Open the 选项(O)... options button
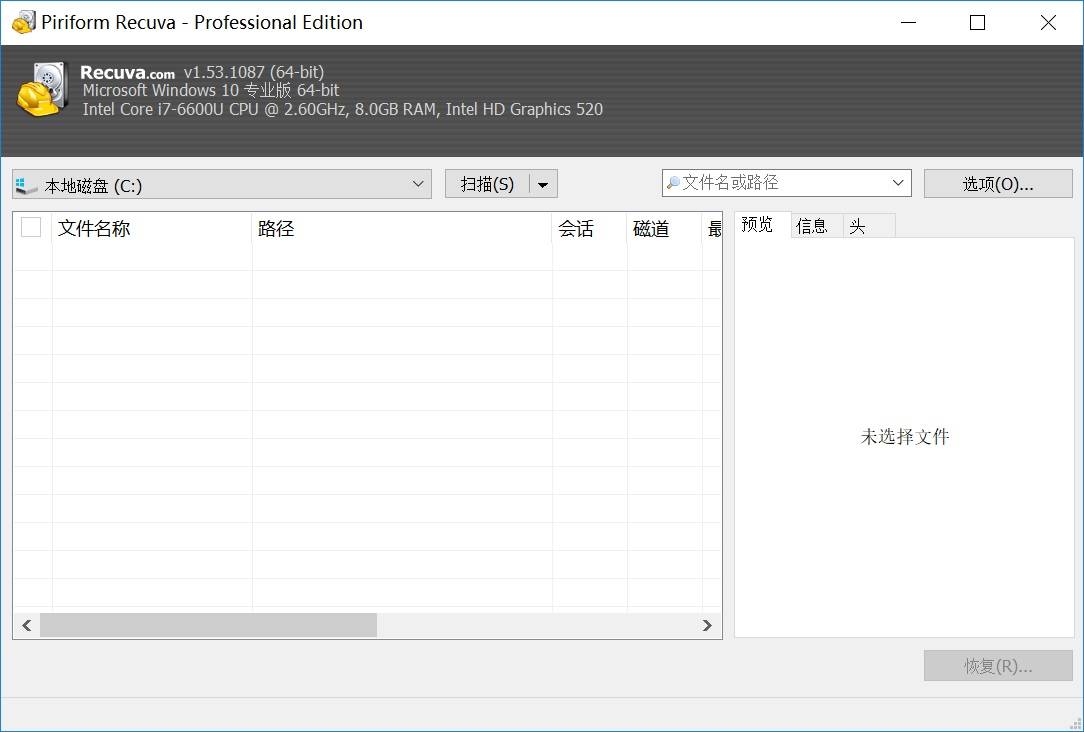The height and width of the screenshot is (732, 1084). coord(997,183)
